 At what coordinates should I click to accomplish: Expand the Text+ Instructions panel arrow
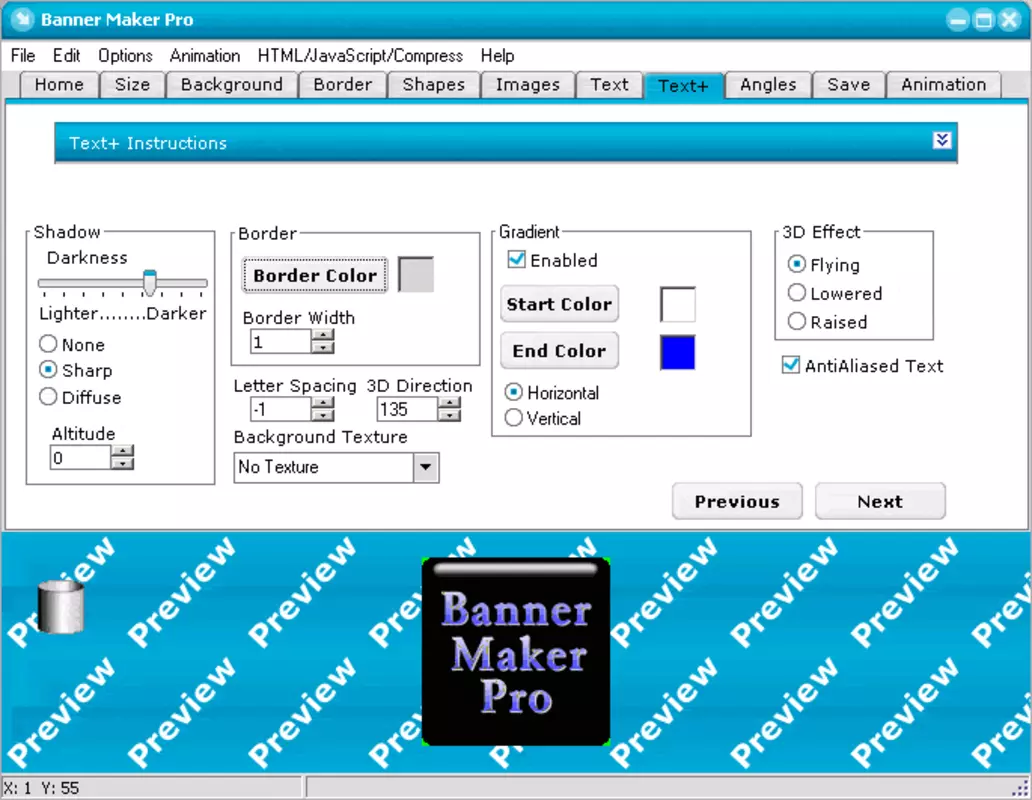[x=942, y=140]
